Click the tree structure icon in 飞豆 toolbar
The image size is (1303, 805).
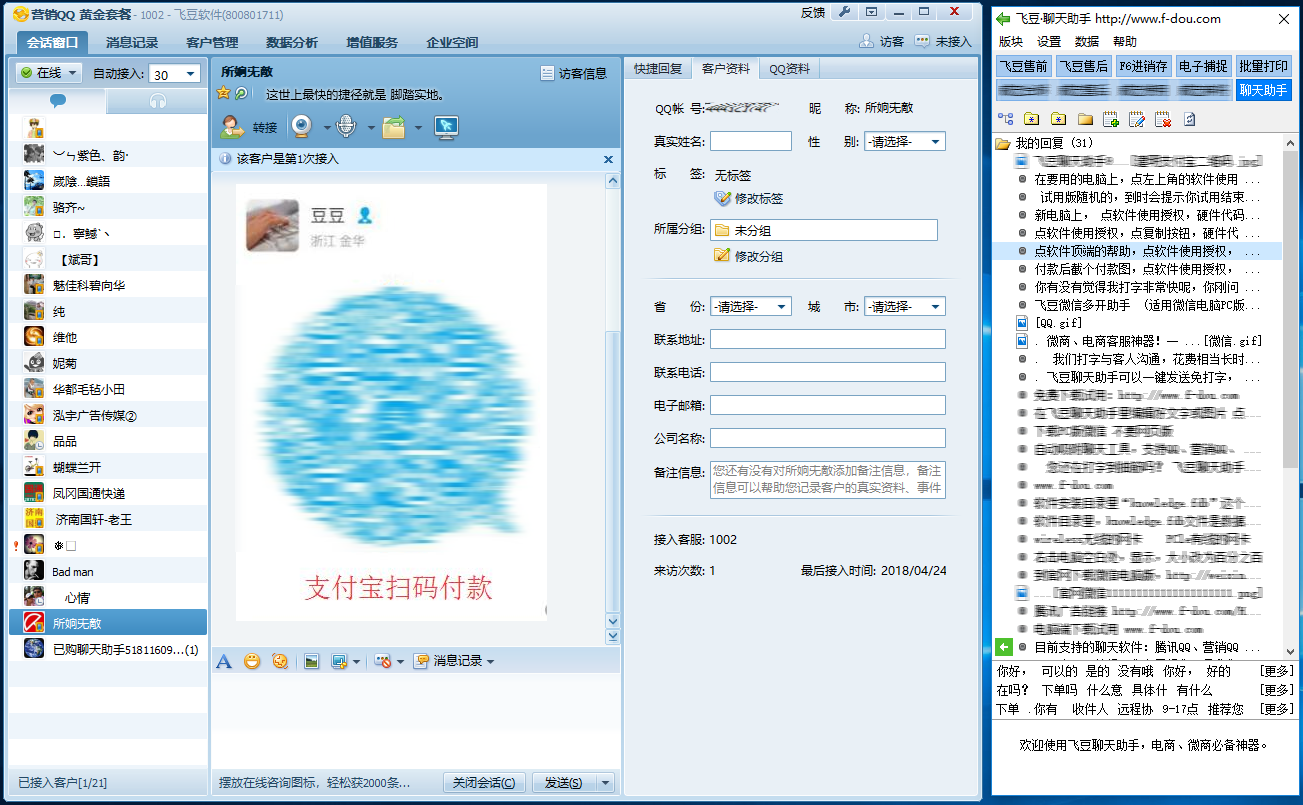(1006, 120)
